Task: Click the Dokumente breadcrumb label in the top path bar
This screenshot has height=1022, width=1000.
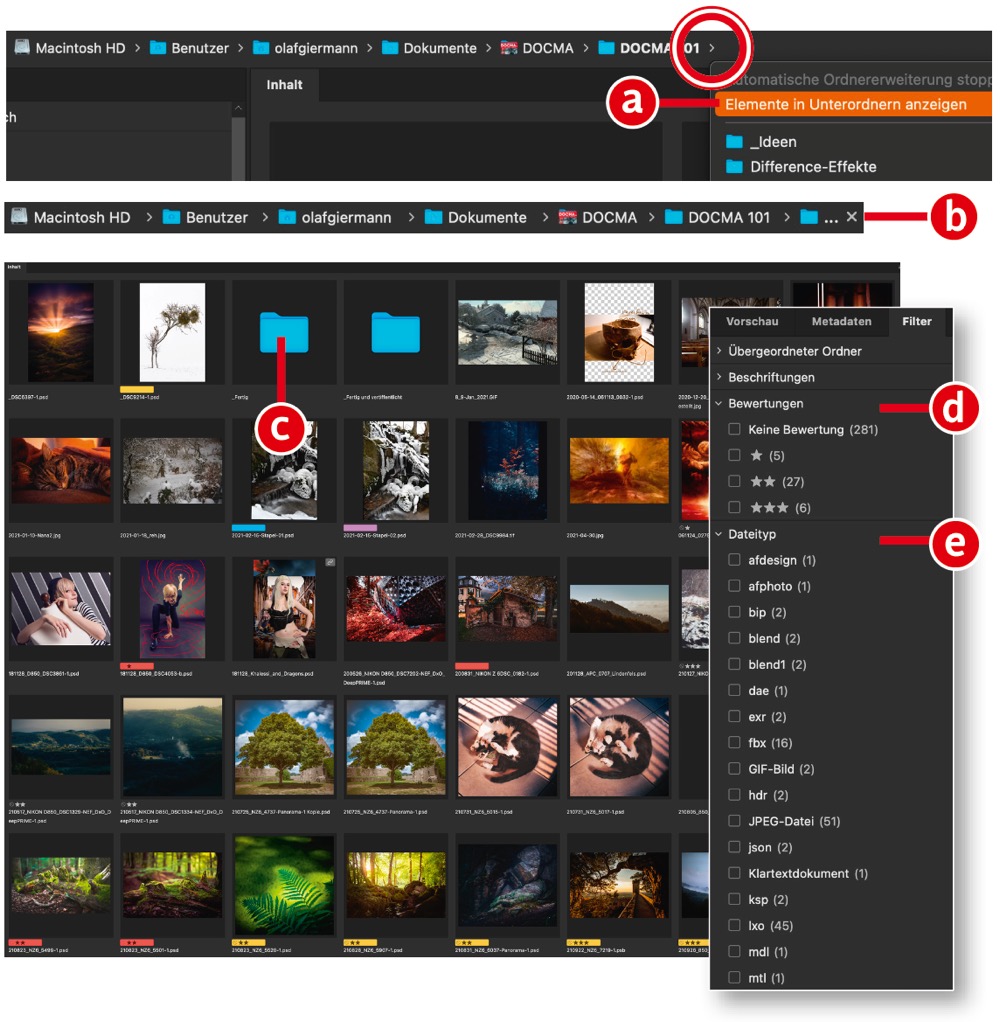Action: [x=440, y=48]
